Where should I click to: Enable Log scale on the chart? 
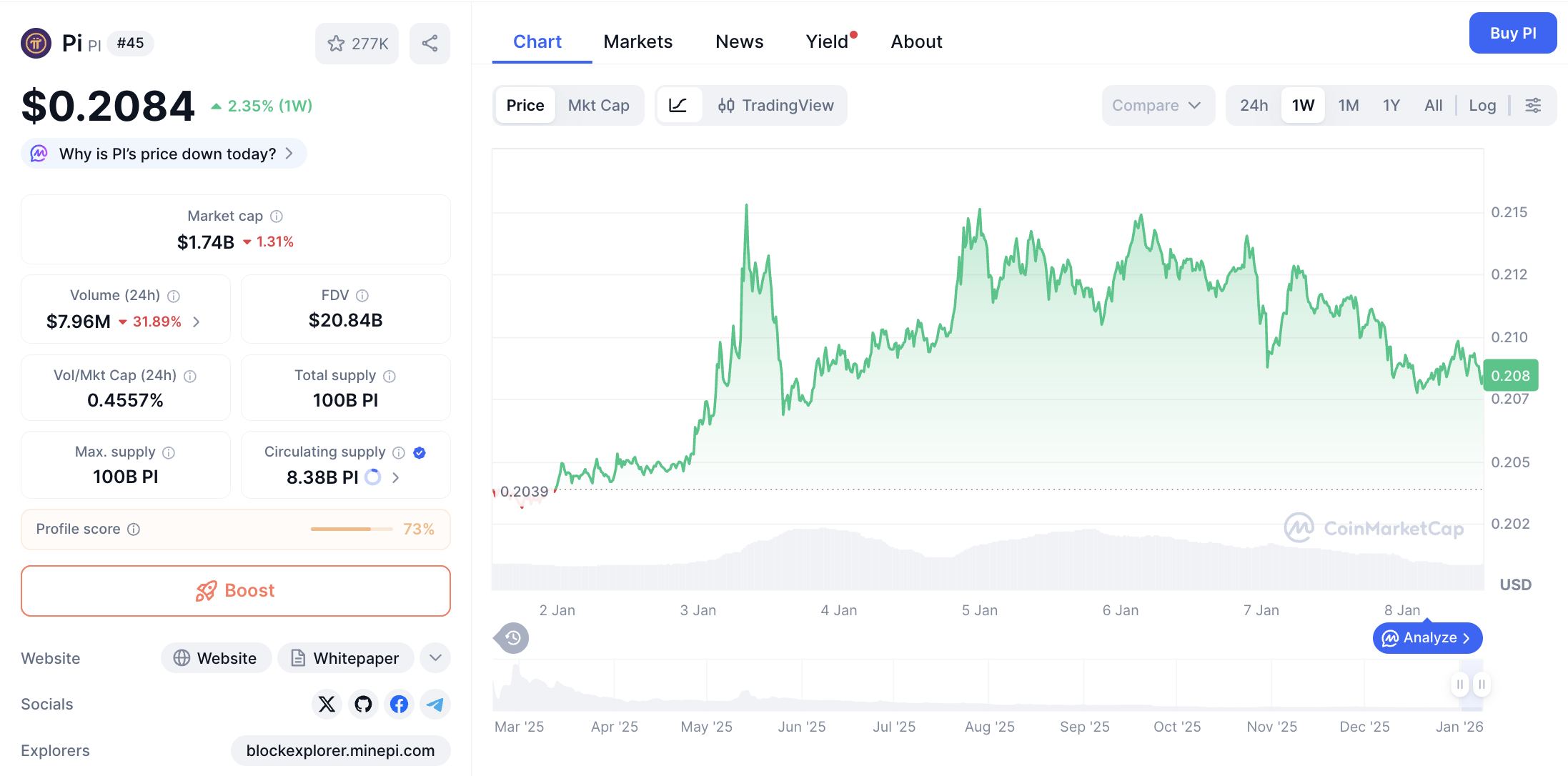[x=1482, y=105]
